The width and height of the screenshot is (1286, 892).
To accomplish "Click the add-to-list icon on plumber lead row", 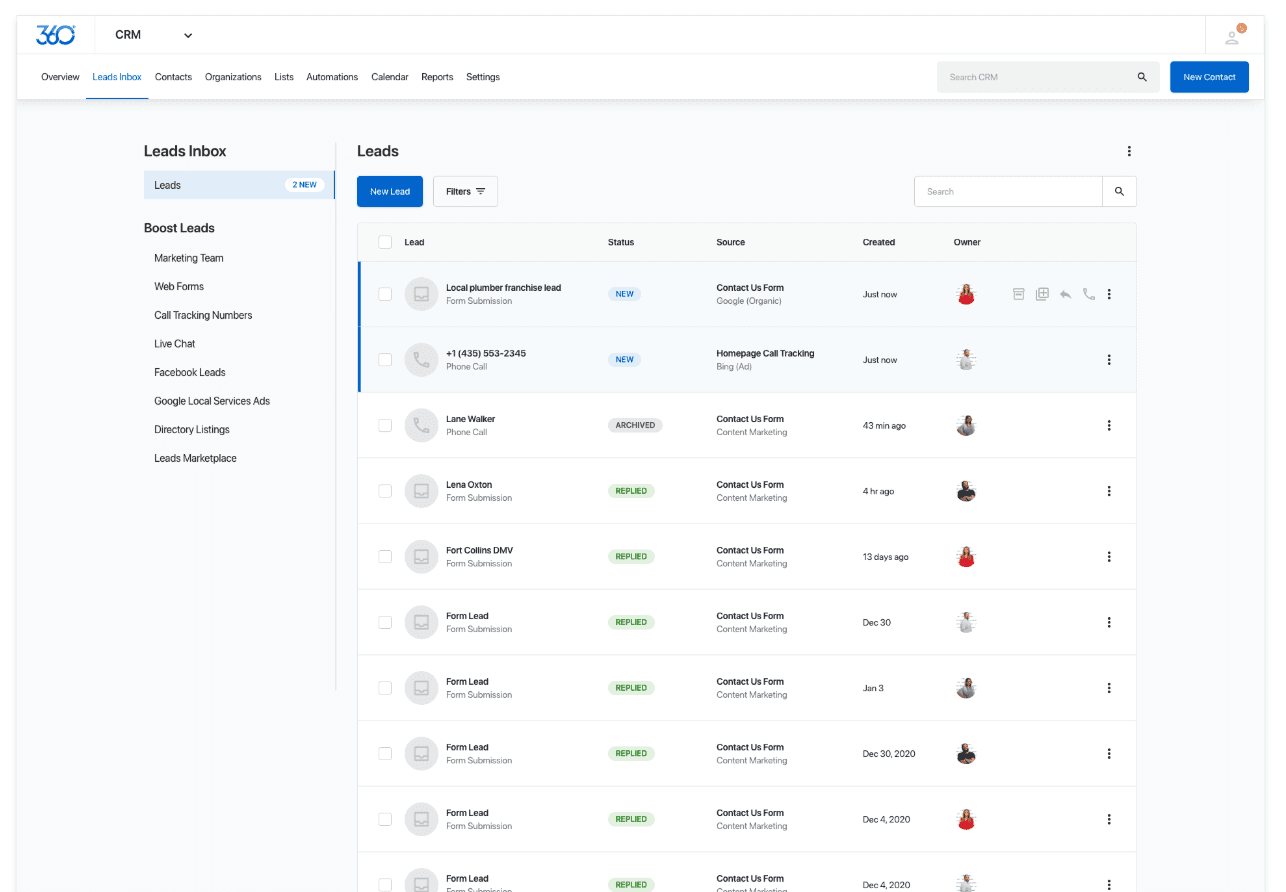I will point(1042,294).
